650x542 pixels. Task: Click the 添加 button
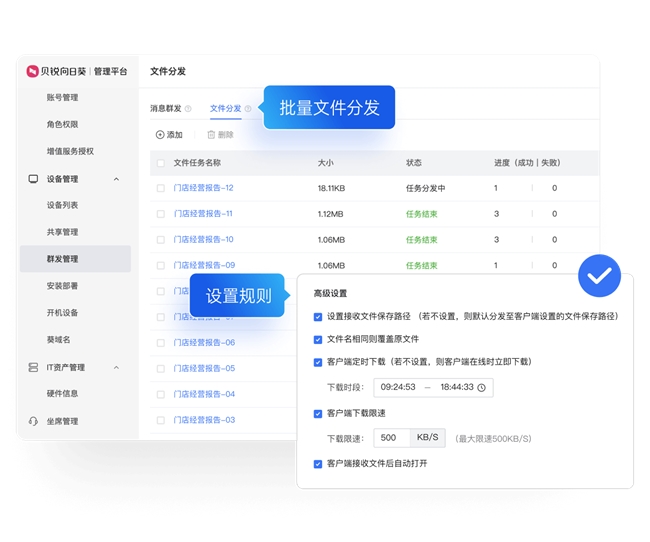pos(169,135)
